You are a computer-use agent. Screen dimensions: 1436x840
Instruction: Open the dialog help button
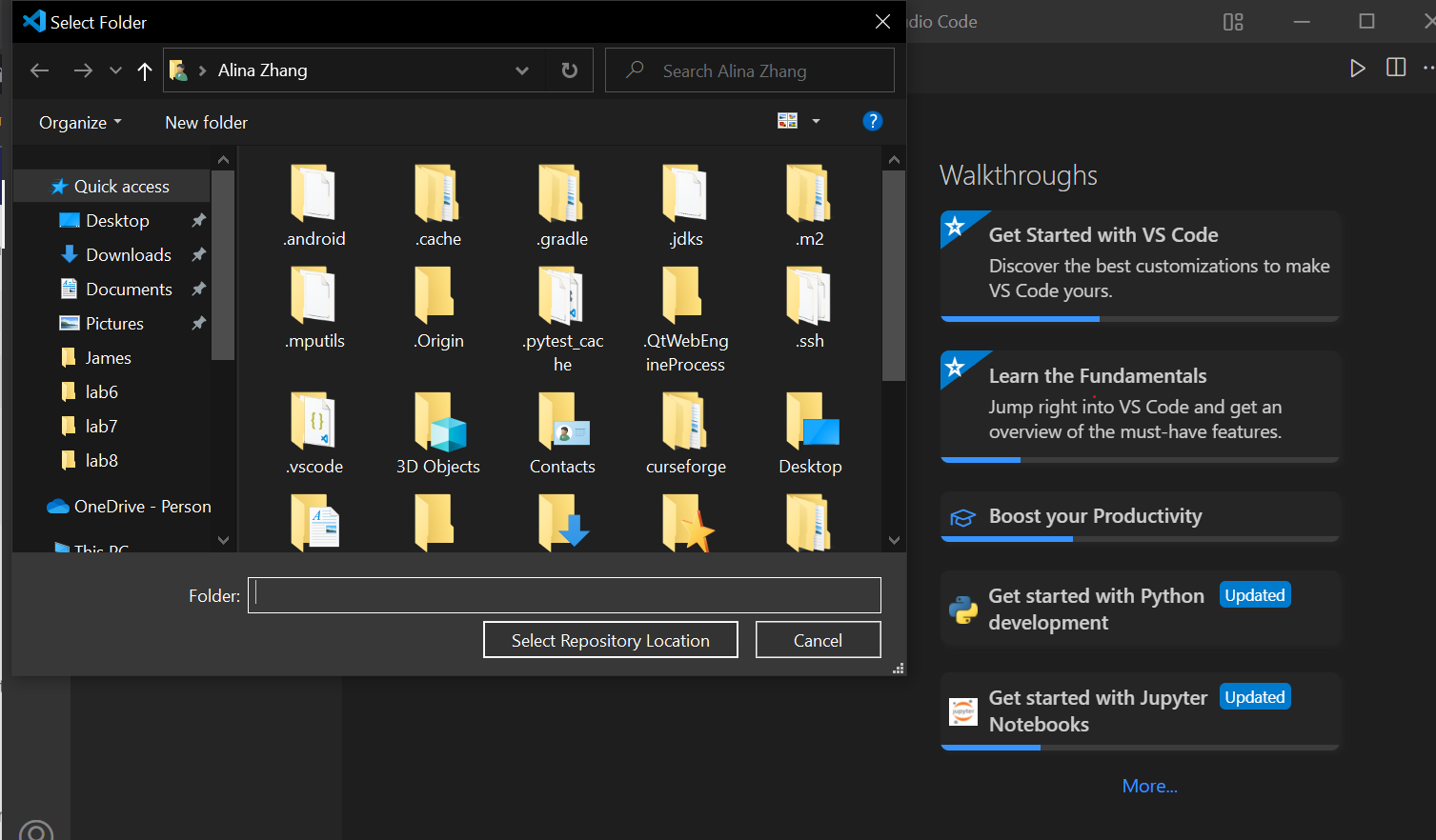tap(872, 121)
